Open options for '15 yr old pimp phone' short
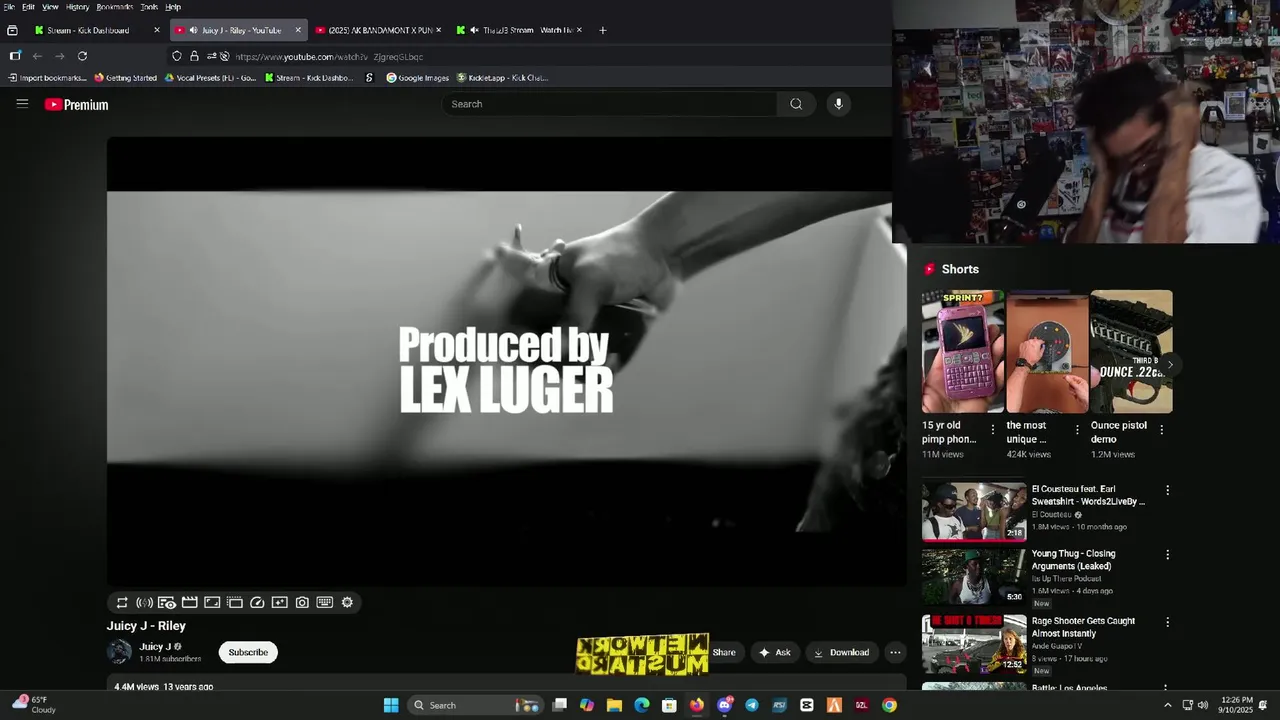 pos(993,429)
